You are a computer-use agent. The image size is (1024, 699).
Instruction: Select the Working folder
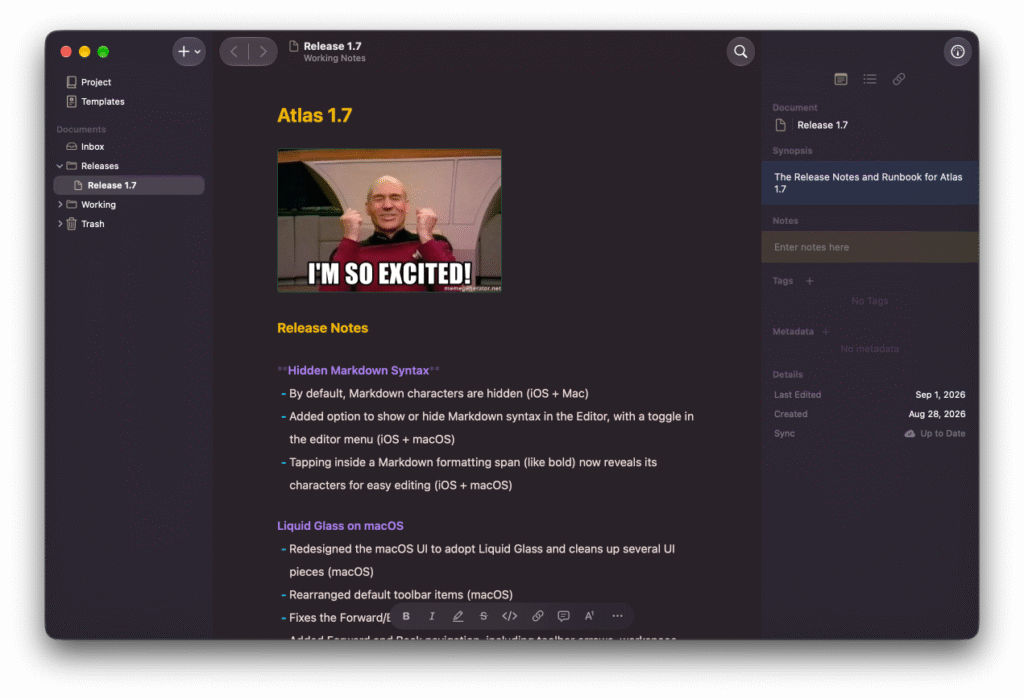tap(98, 204)
